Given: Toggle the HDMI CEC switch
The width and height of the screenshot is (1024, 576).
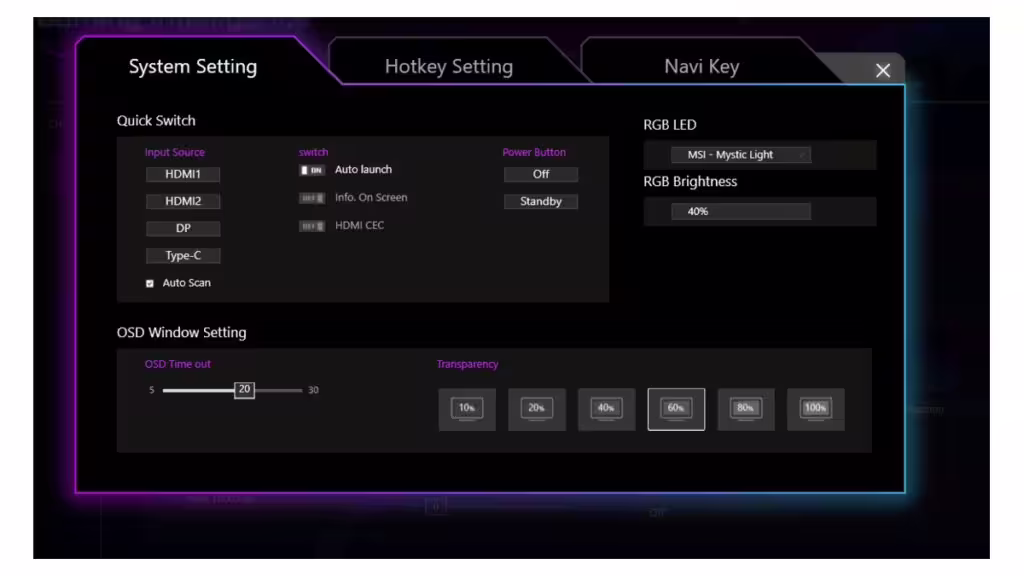Looking at the screenshot, I should [x=312, y=226].
